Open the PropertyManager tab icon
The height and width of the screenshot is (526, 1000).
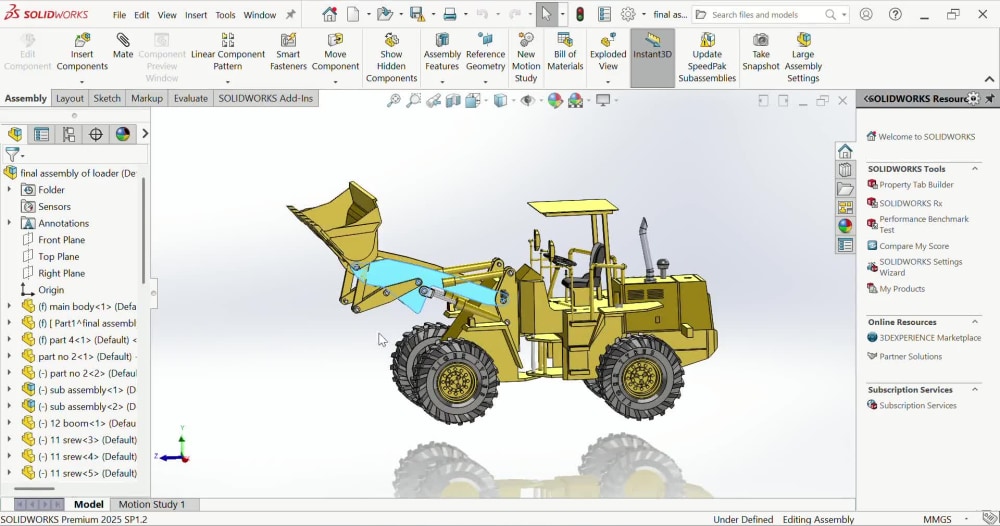pos(41,133)
